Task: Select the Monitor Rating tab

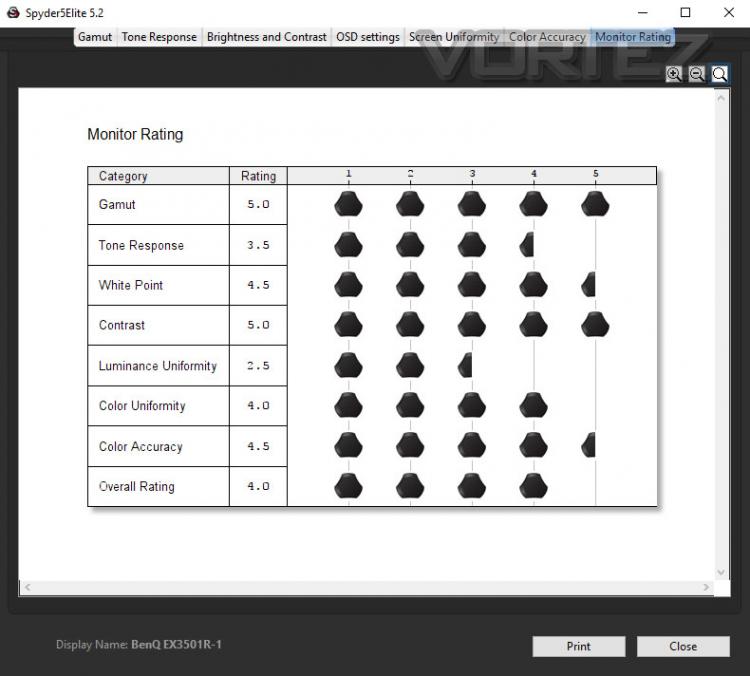Action: coord(633,37)
